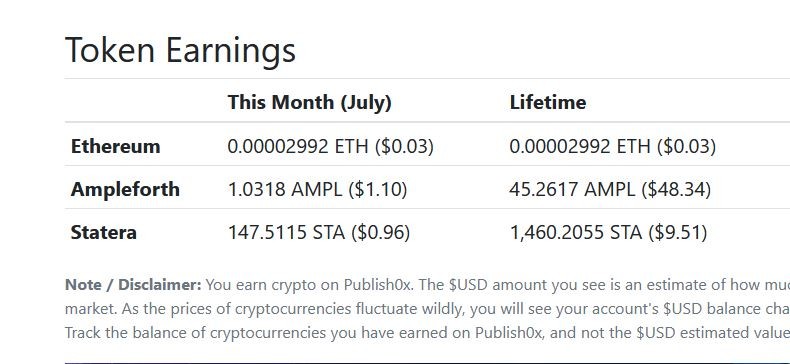Click the Token Earnings heading

click(x=180, y=51)
